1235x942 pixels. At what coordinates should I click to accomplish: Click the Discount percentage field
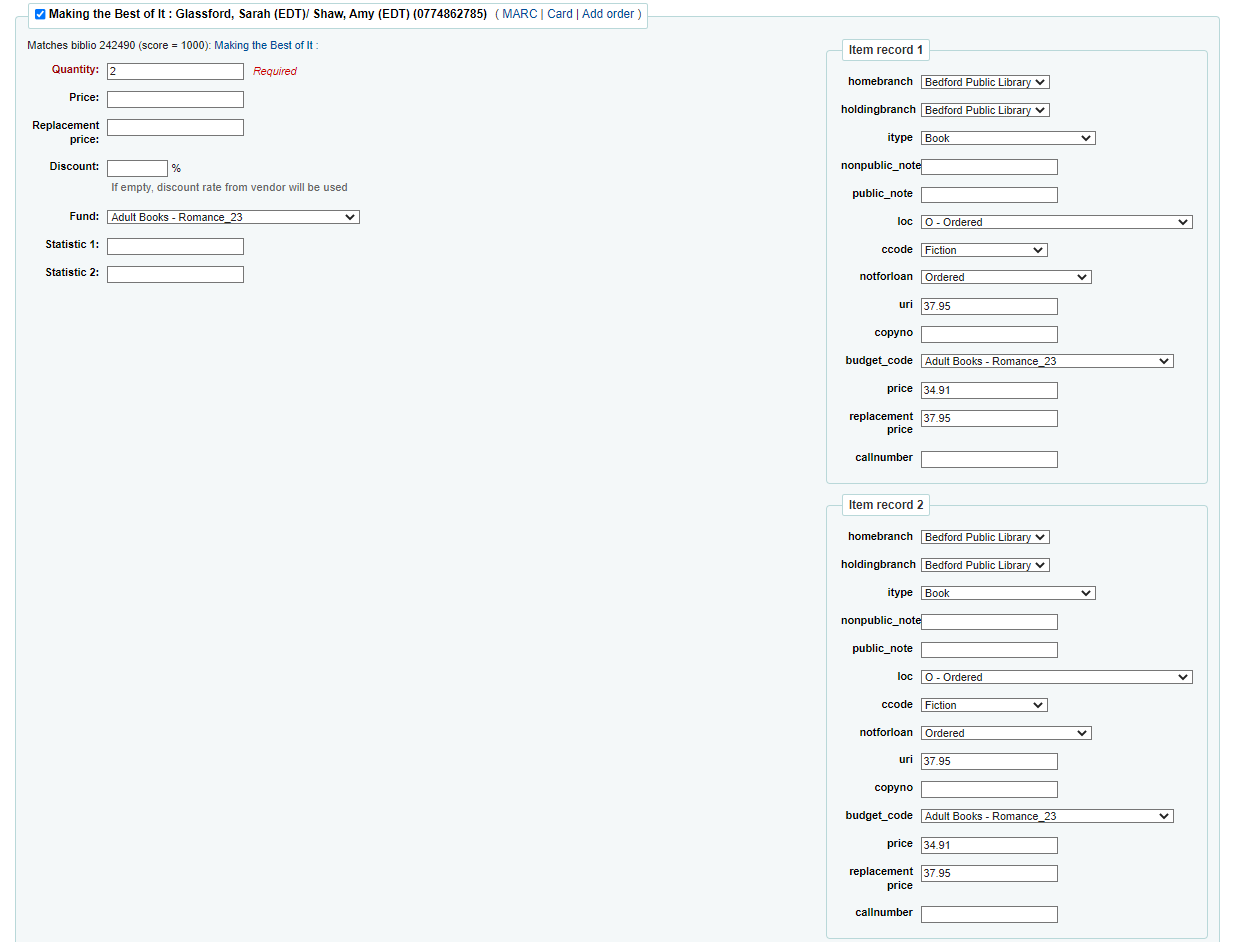click(137, 168)
